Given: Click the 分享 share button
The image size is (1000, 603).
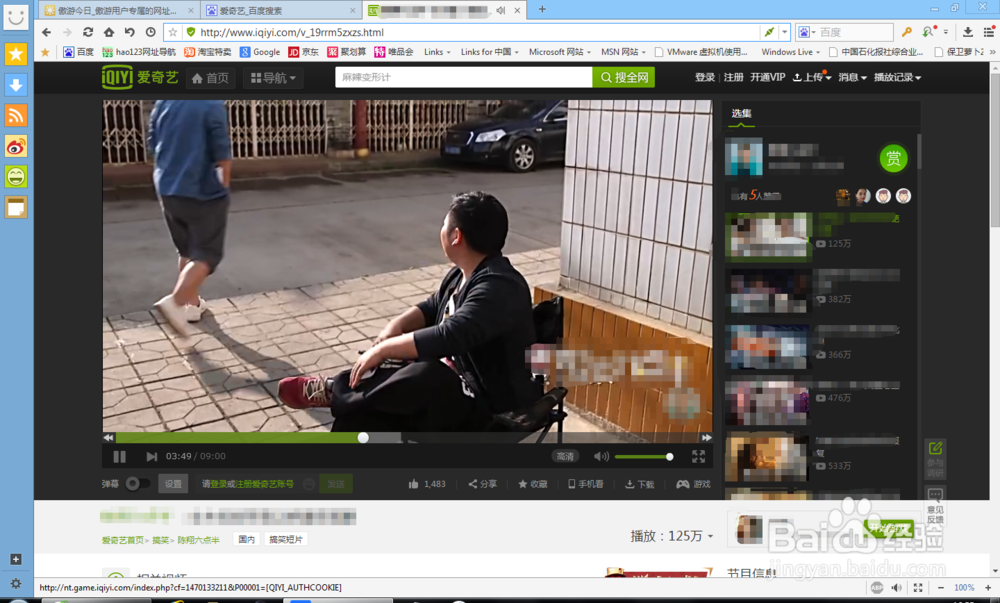Looking at the screenshot, I should click(483, 484).
